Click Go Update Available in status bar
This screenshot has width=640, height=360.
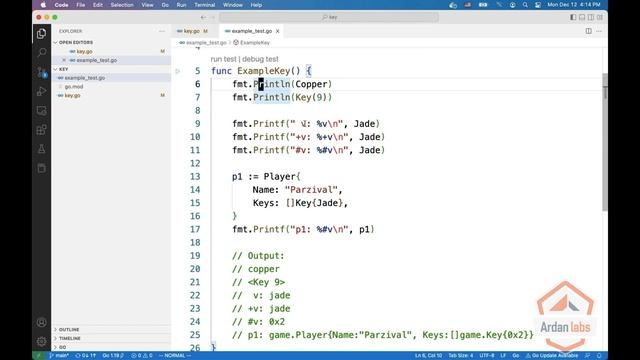coord(551,356)
